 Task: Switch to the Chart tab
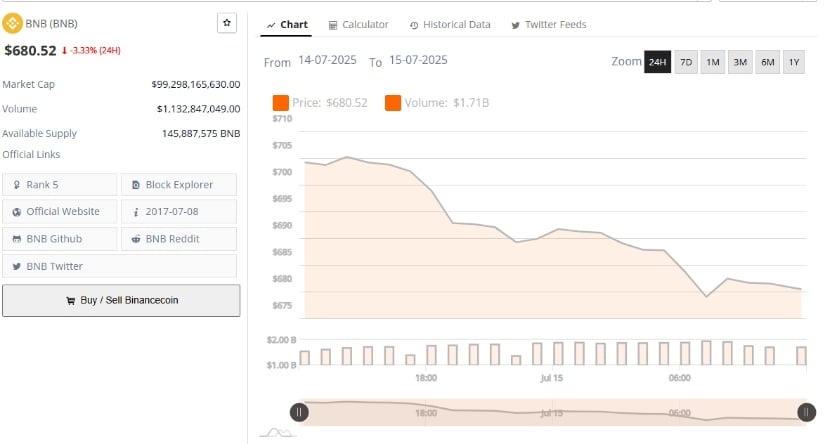pyautogui.click(x=286, y=25)
